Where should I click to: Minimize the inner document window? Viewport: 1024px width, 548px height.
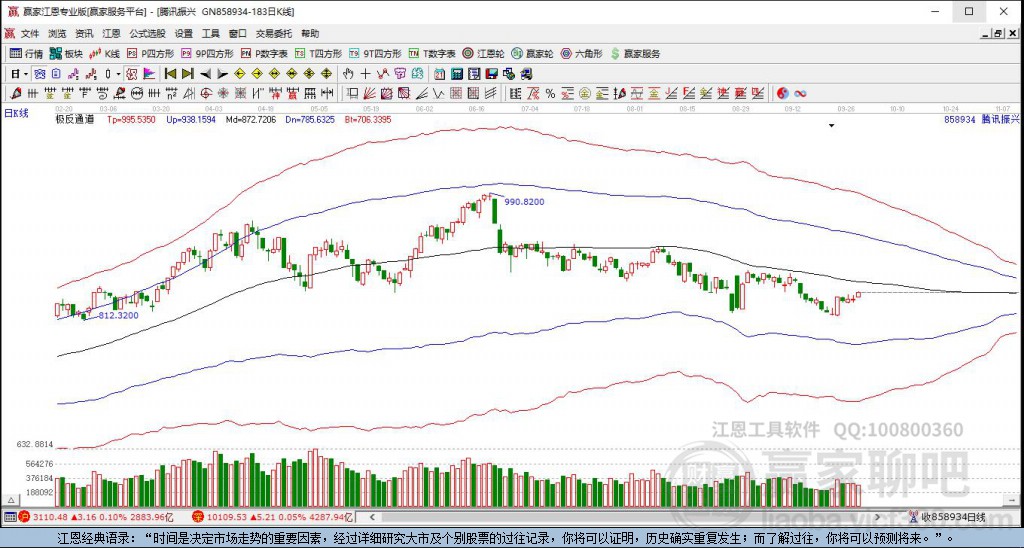(986, 33)
